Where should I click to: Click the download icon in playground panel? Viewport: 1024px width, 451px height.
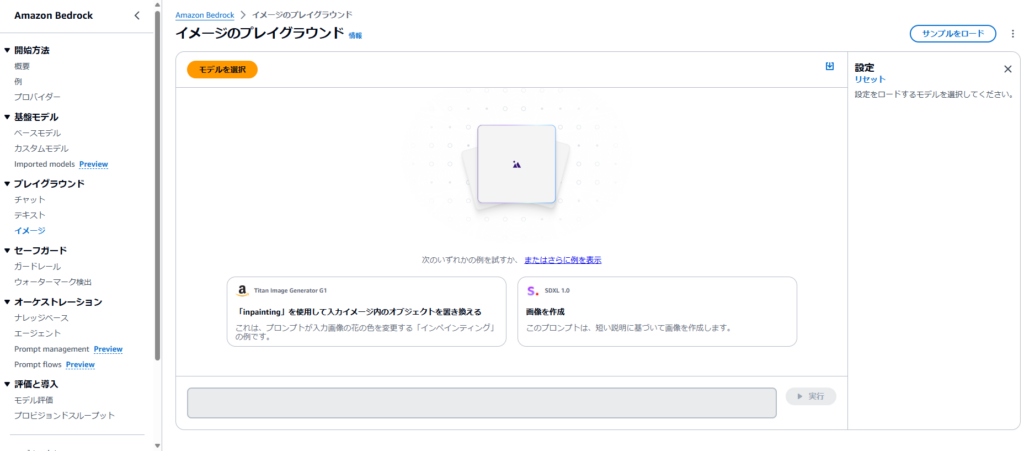pyautogui.click(x=829, y=66)
